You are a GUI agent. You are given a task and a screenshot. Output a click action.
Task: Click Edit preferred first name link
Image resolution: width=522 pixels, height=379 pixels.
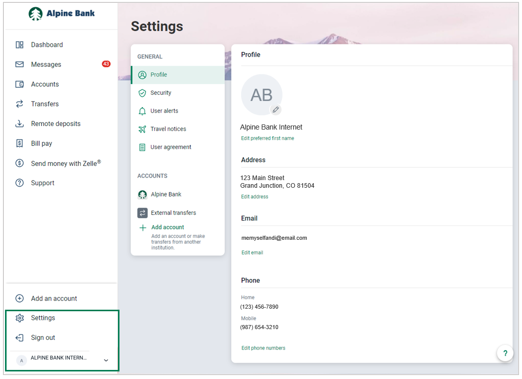coord(267,138)
